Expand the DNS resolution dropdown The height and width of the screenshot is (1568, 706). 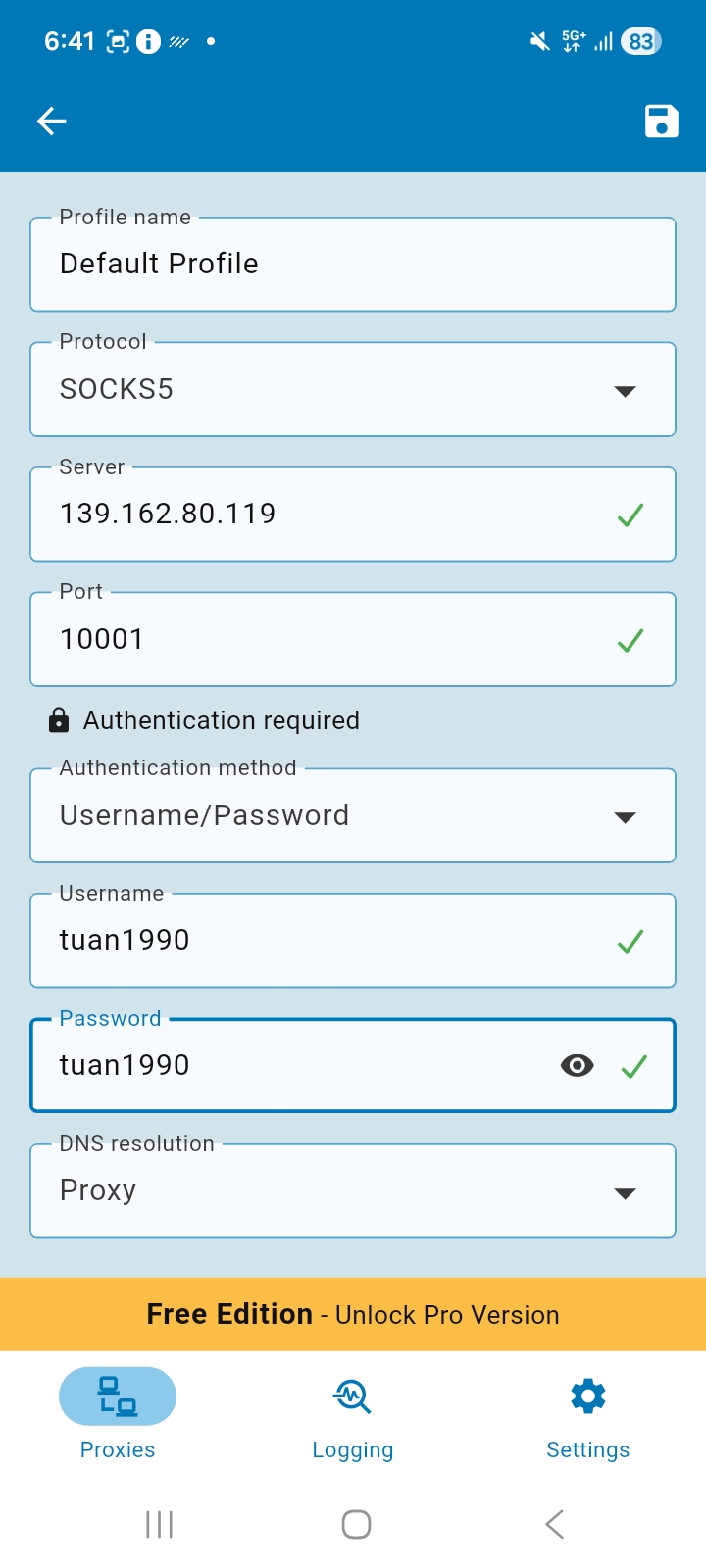[x=625, y=1192]
